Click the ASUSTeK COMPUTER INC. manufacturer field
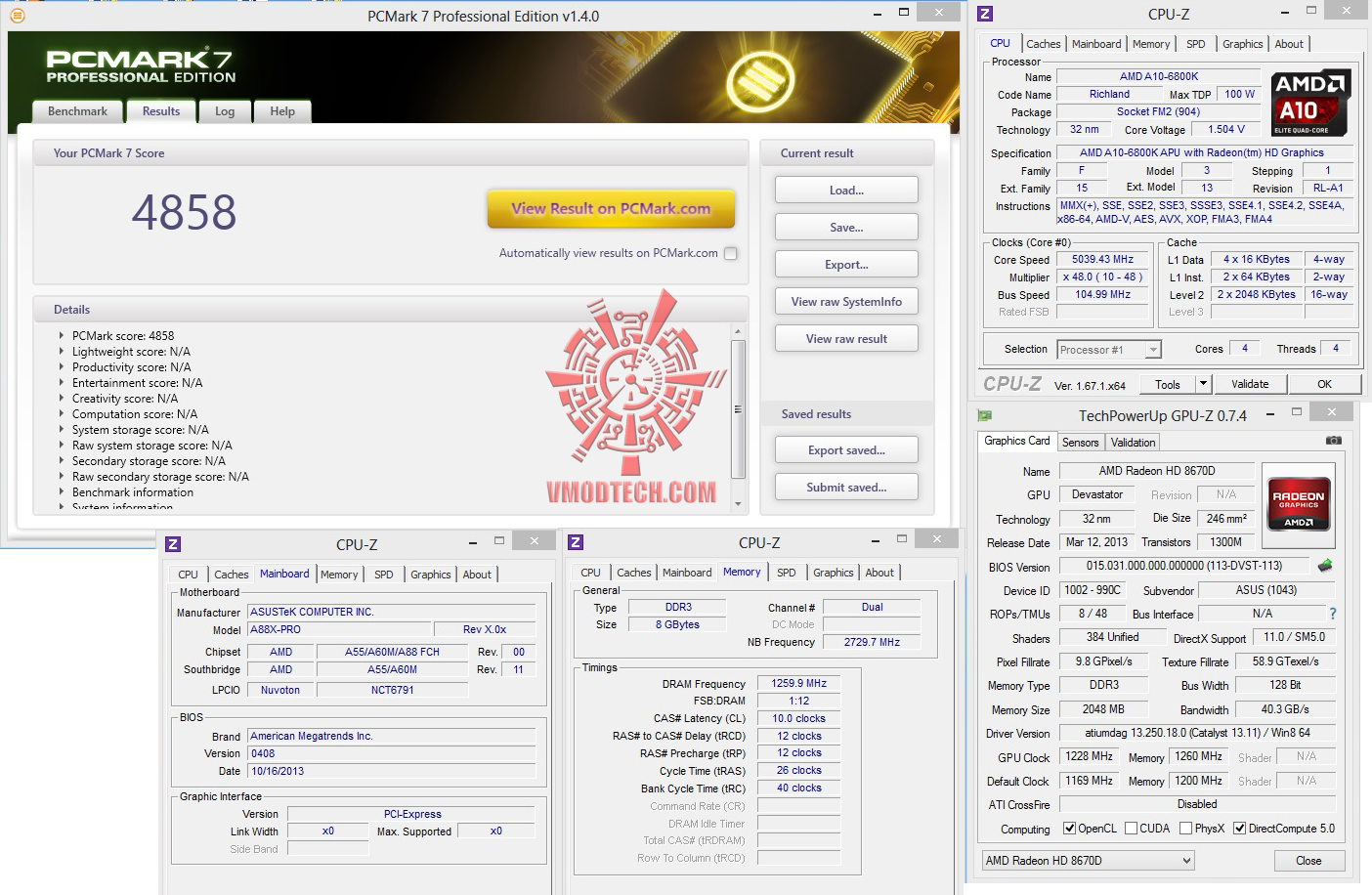 click(x=391, y=612)
